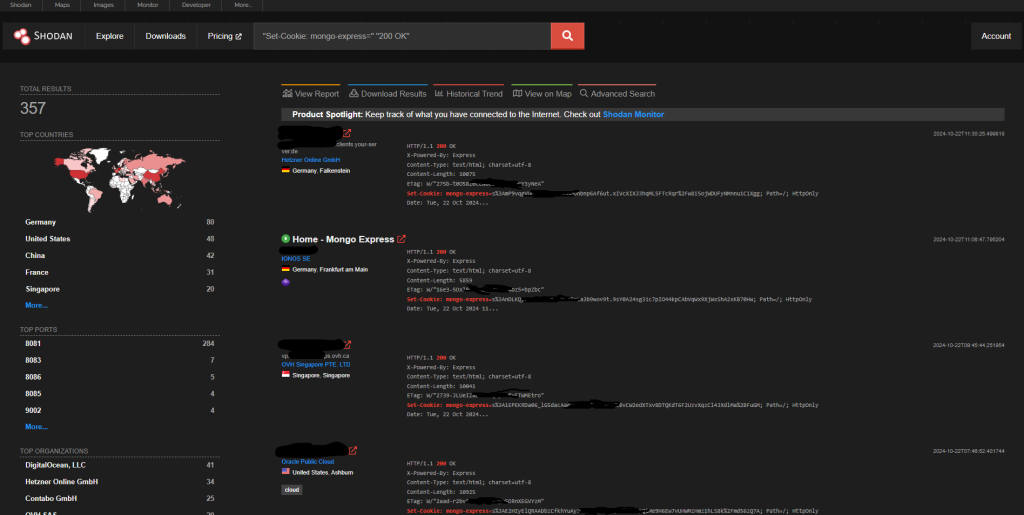Click the world map of top countries
Screen dimensions: 1024x515
point(120,178)
